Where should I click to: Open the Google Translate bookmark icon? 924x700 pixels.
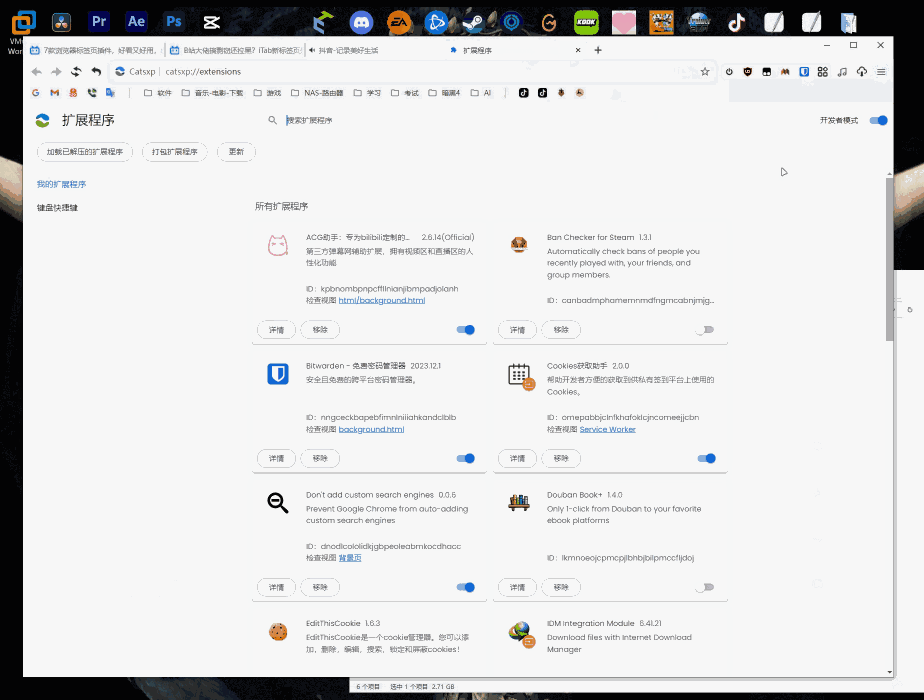coord(110,93)
